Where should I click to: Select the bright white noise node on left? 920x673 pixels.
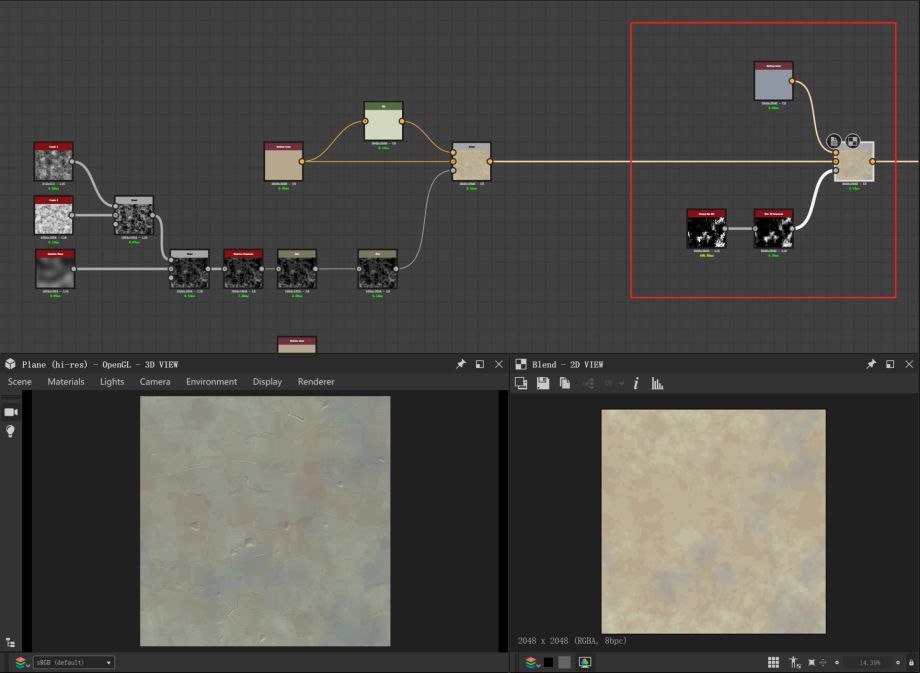pyautogui.click(x=53, y=215)
